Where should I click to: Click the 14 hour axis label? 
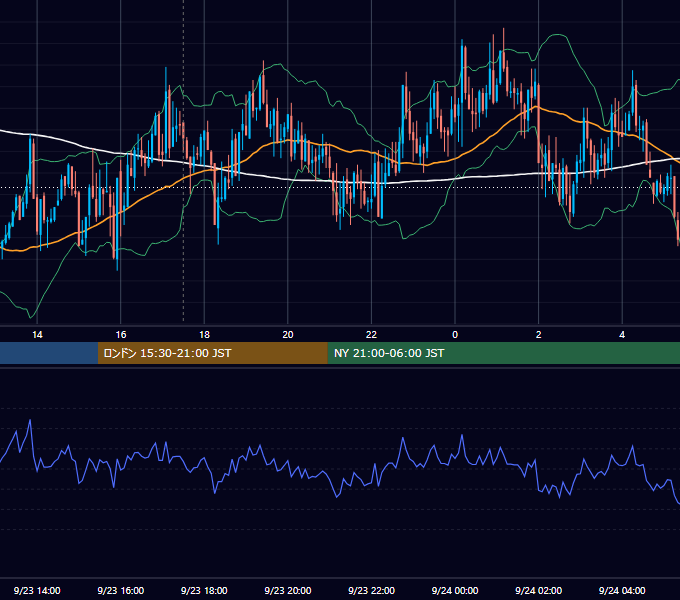click(37, 335)
